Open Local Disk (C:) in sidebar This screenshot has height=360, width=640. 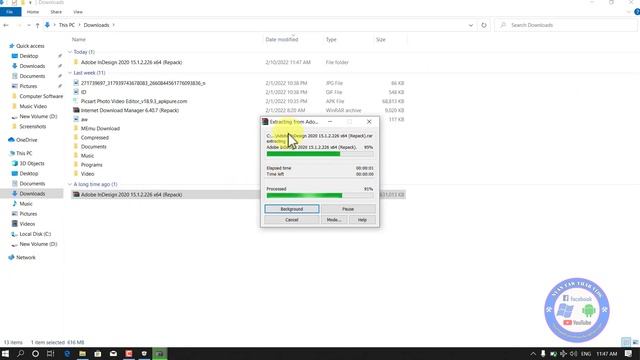tap(35, 234)
